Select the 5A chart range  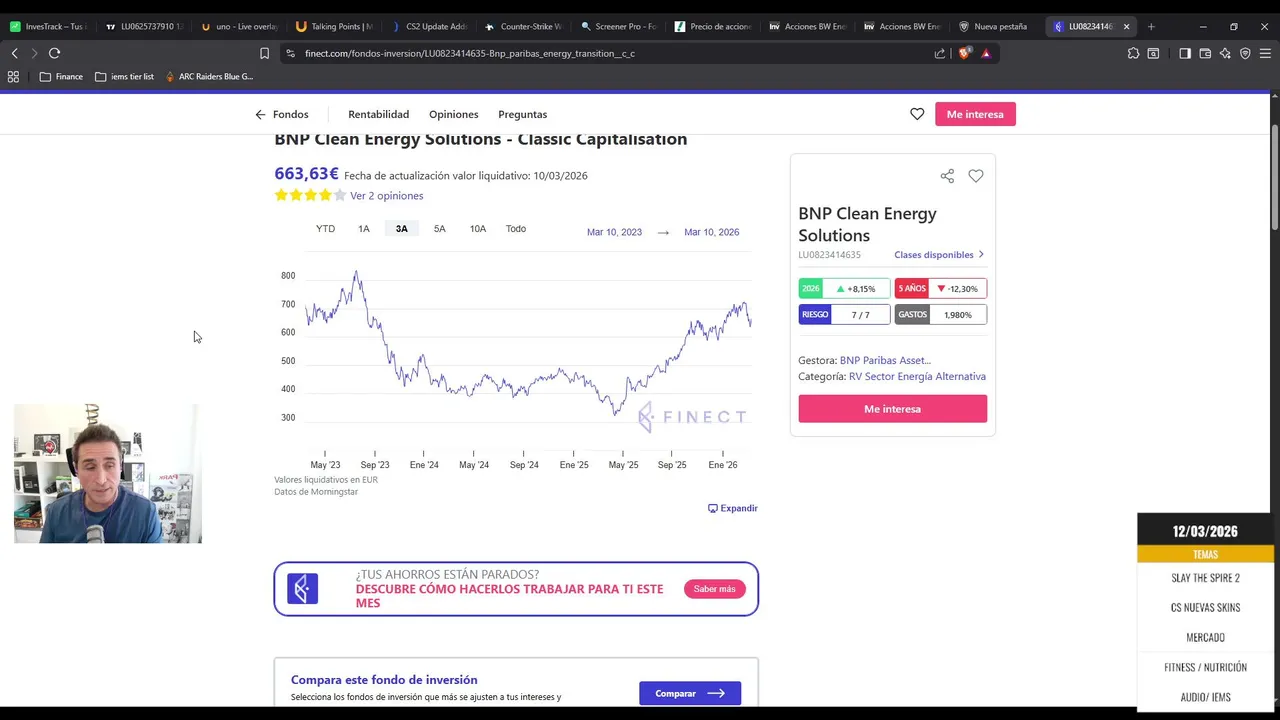click(440, 229)
